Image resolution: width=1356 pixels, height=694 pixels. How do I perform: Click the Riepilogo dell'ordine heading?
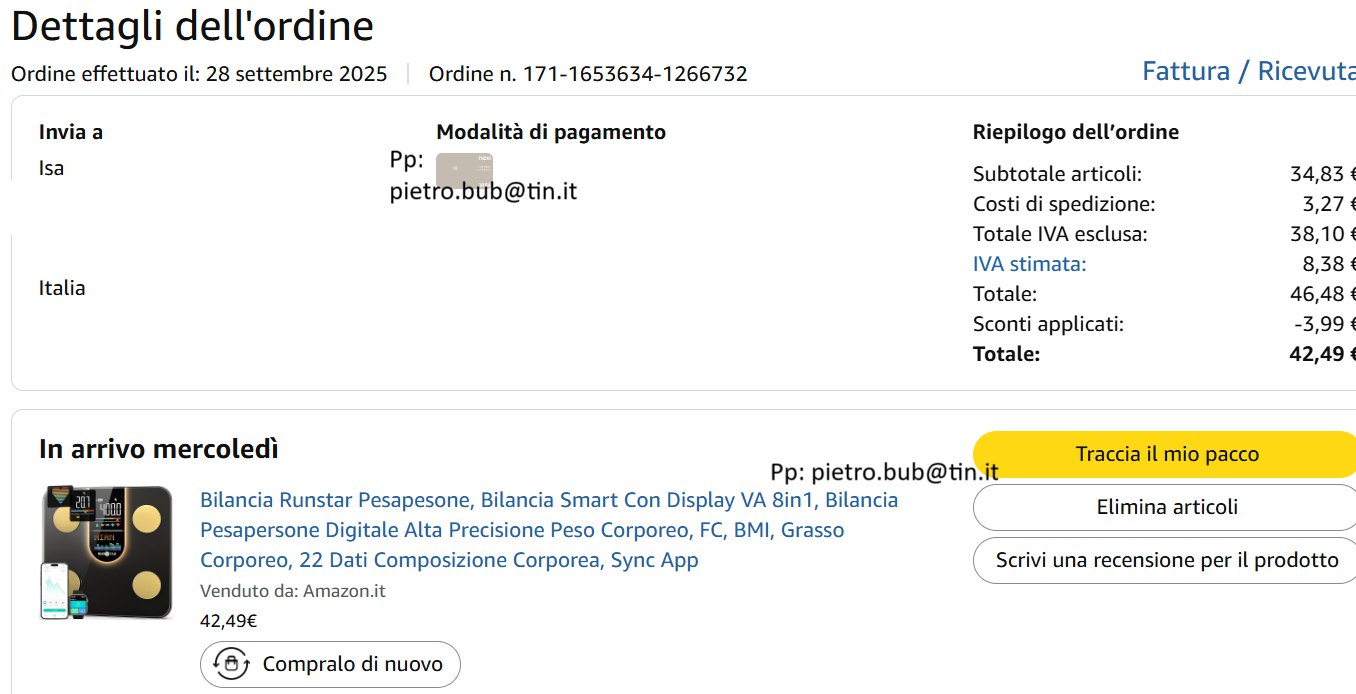click(1075, 132)
